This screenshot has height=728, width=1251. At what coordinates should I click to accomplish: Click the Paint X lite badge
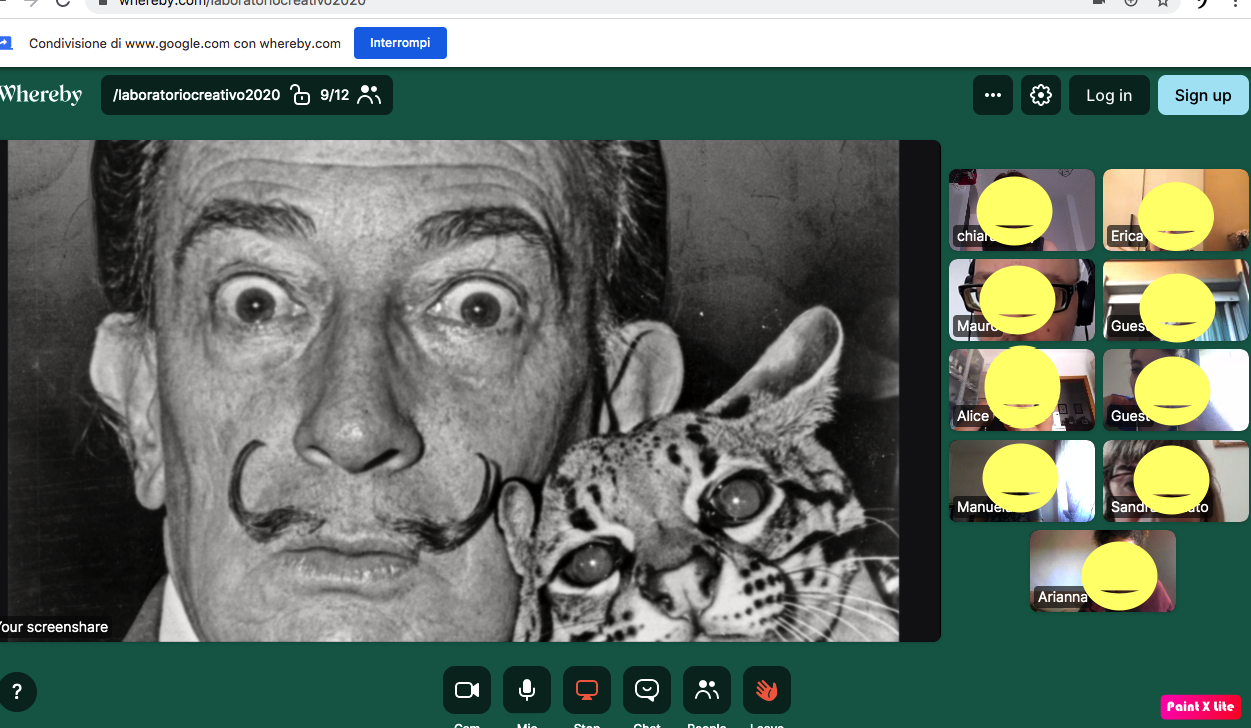(x=1201, y=707)
